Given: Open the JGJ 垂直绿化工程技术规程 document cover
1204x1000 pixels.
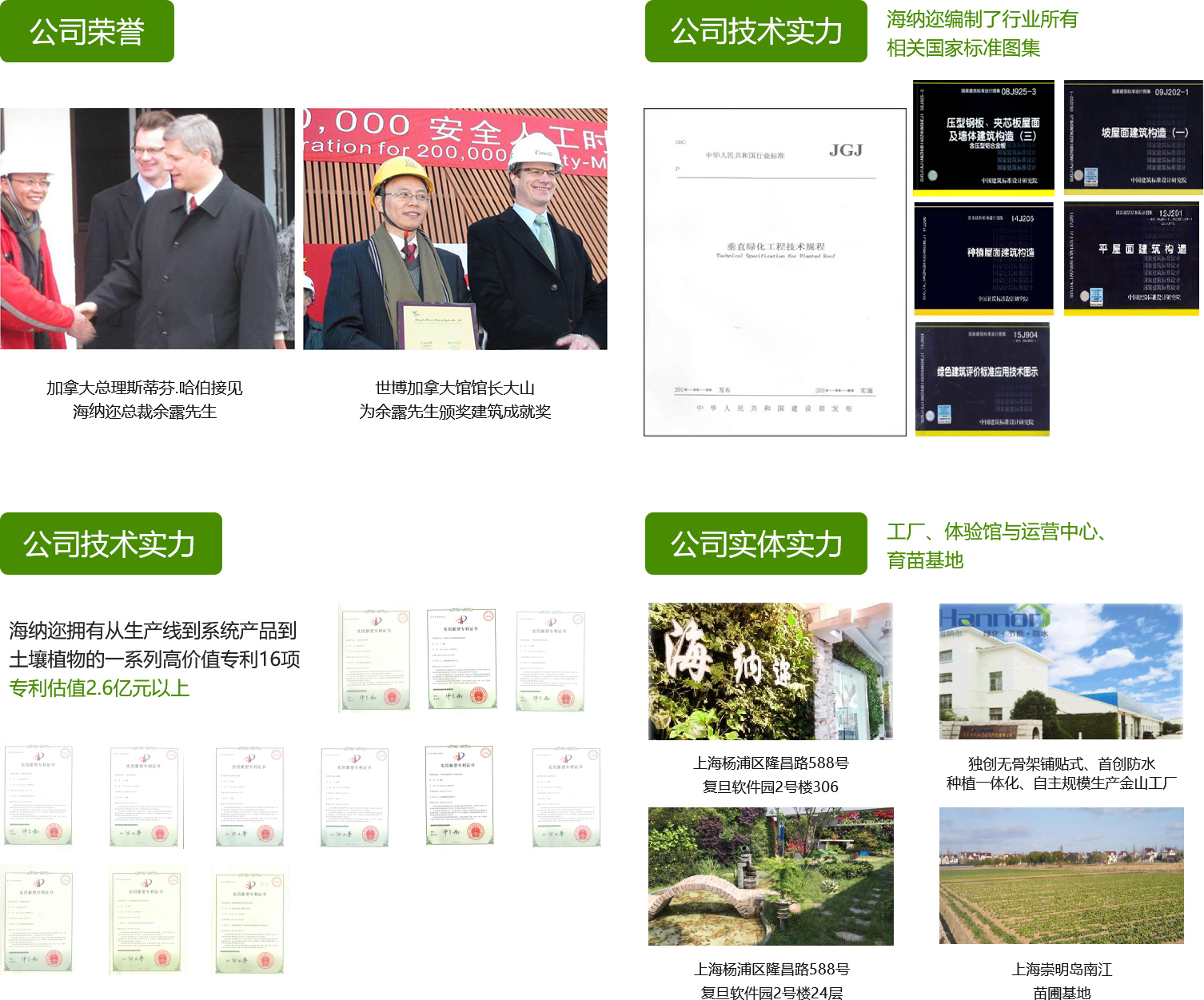Looking at the screenshot, I should [775, 272].
